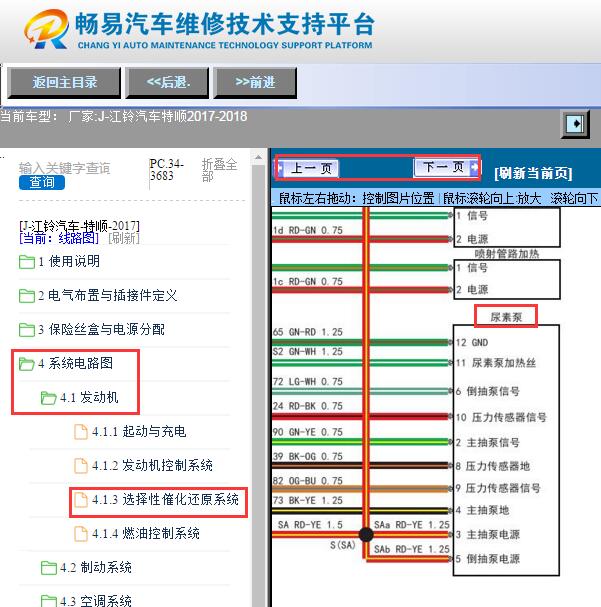Collapse 4 系统电路图 node
The image size is (601, 607).
pyautogui.click(x=75, y=364)
